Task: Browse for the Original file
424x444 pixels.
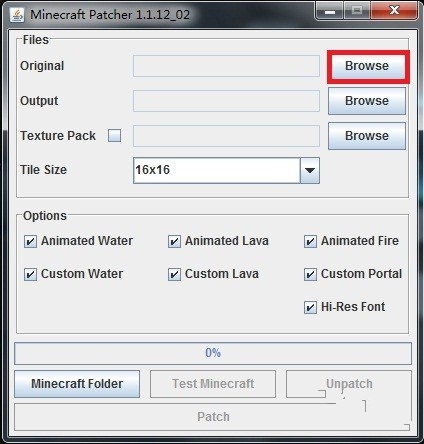Action: [x=367, y=66]
